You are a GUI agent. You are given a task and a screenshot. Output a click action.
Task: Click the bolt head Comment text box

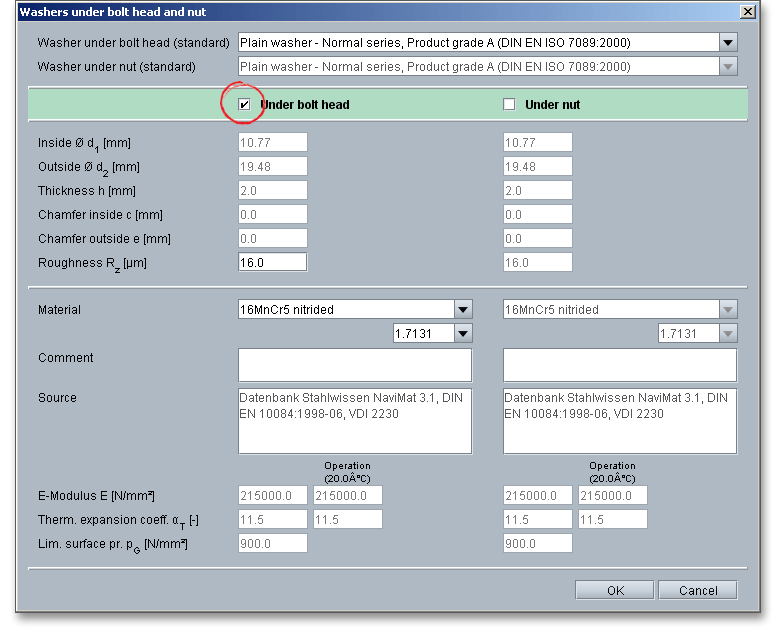(354, 365)
